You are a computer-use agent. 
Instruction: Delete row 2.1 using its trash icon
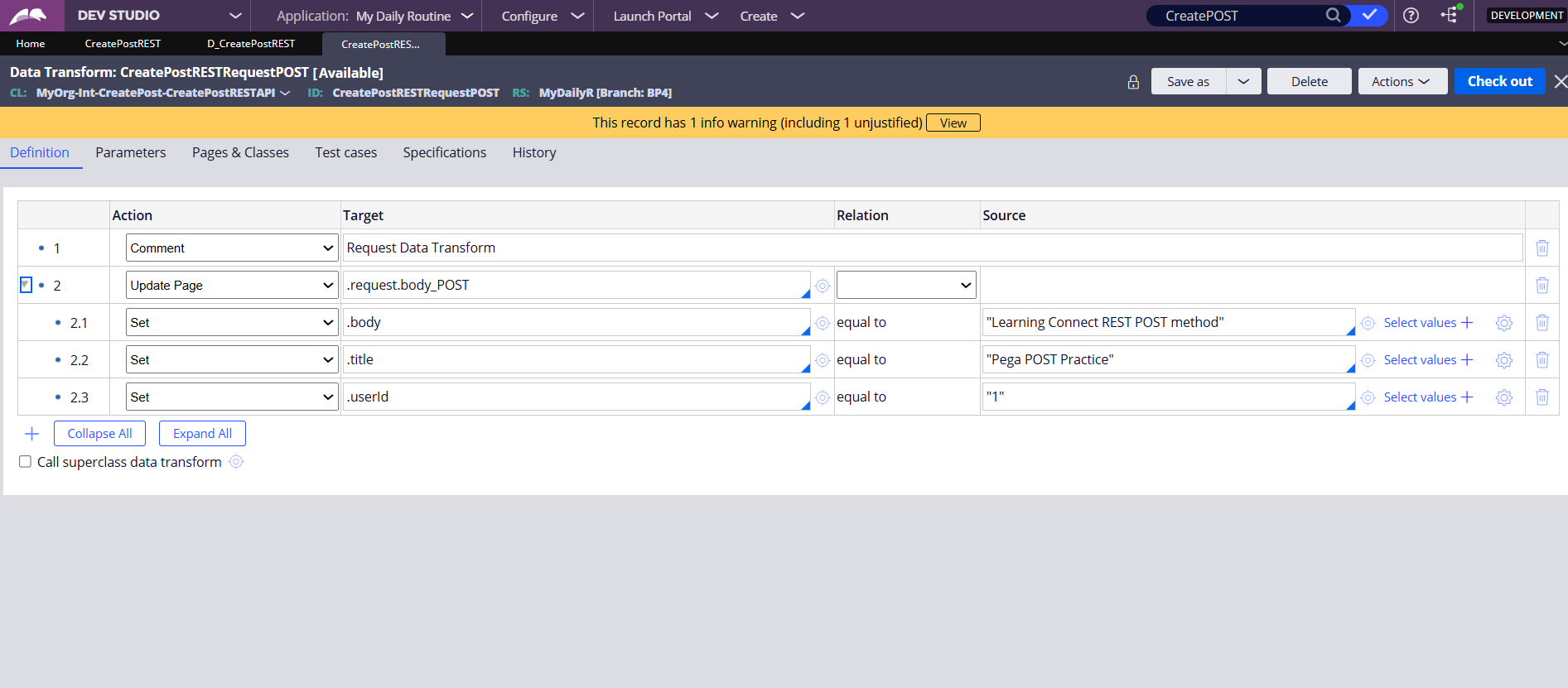click(1541, 323)
